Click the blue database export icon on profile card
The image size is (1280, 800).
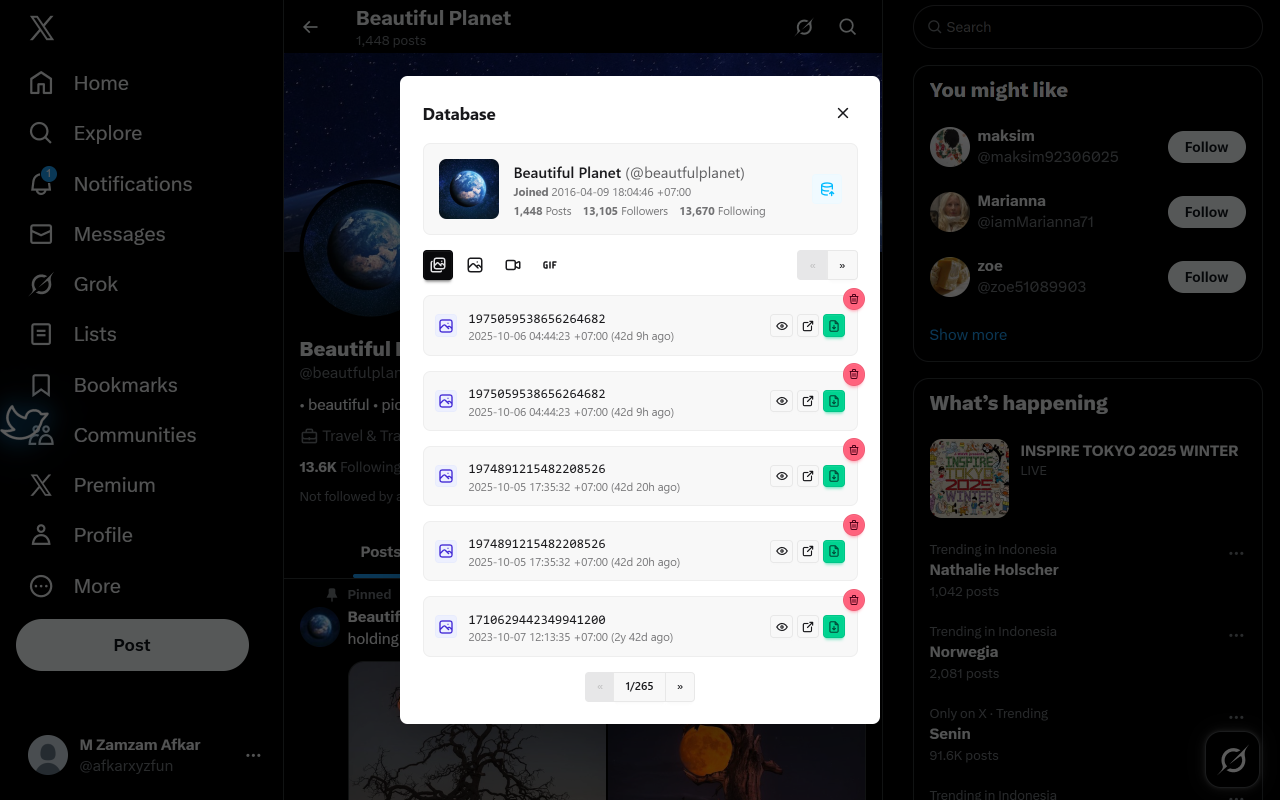(826, 189)
